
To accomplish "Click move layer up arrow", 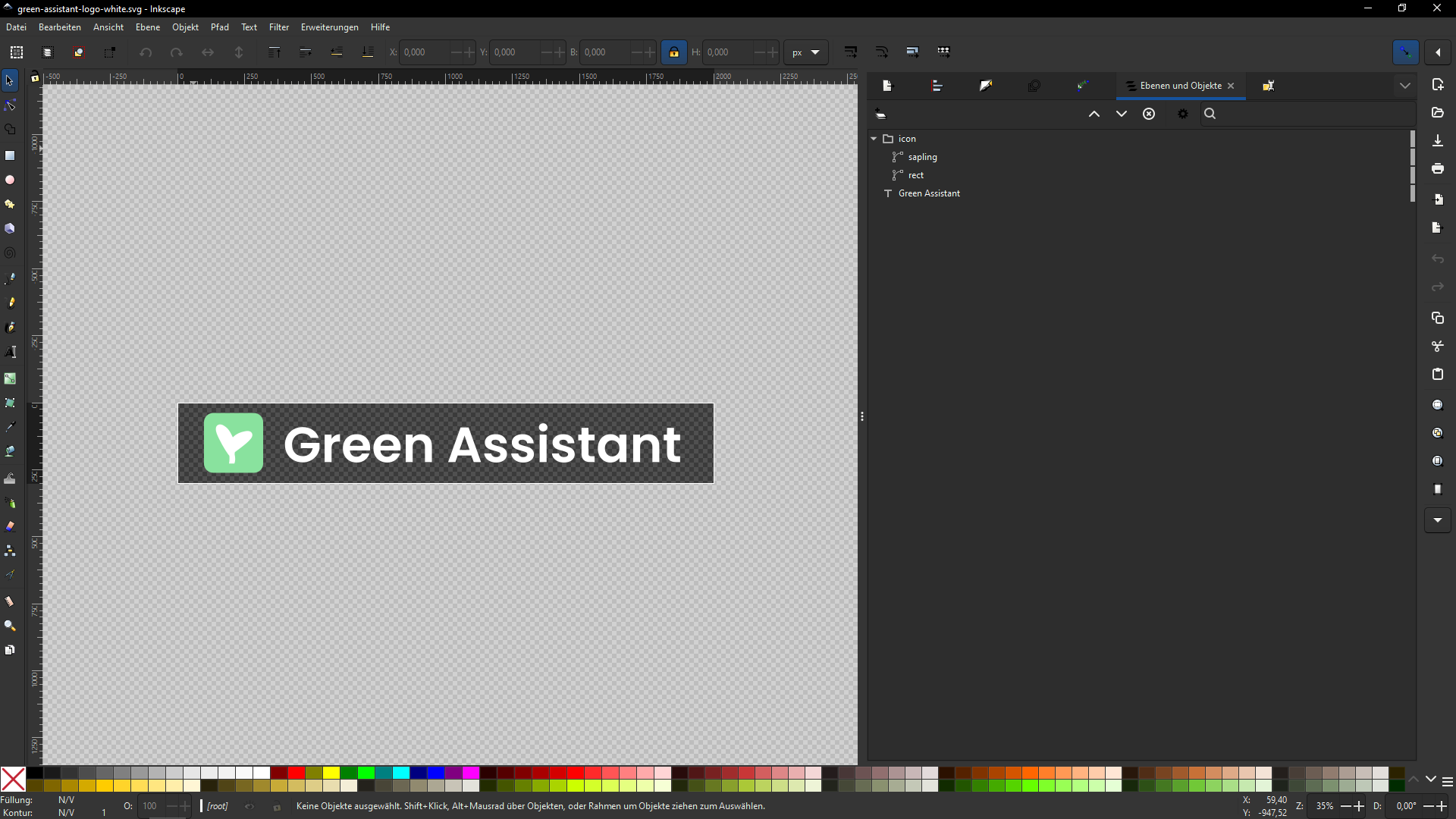I will (1094, 114).
